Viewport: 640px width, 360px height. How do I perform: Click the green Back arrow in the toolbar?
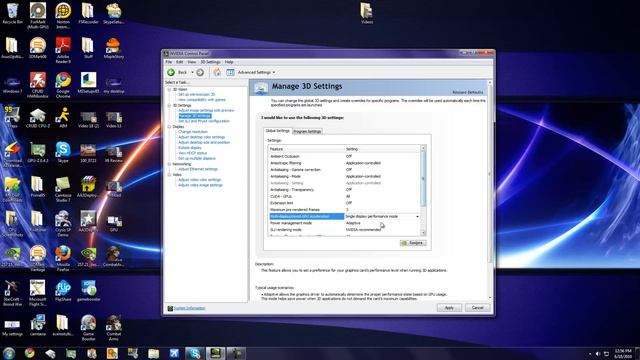(171, 72)
